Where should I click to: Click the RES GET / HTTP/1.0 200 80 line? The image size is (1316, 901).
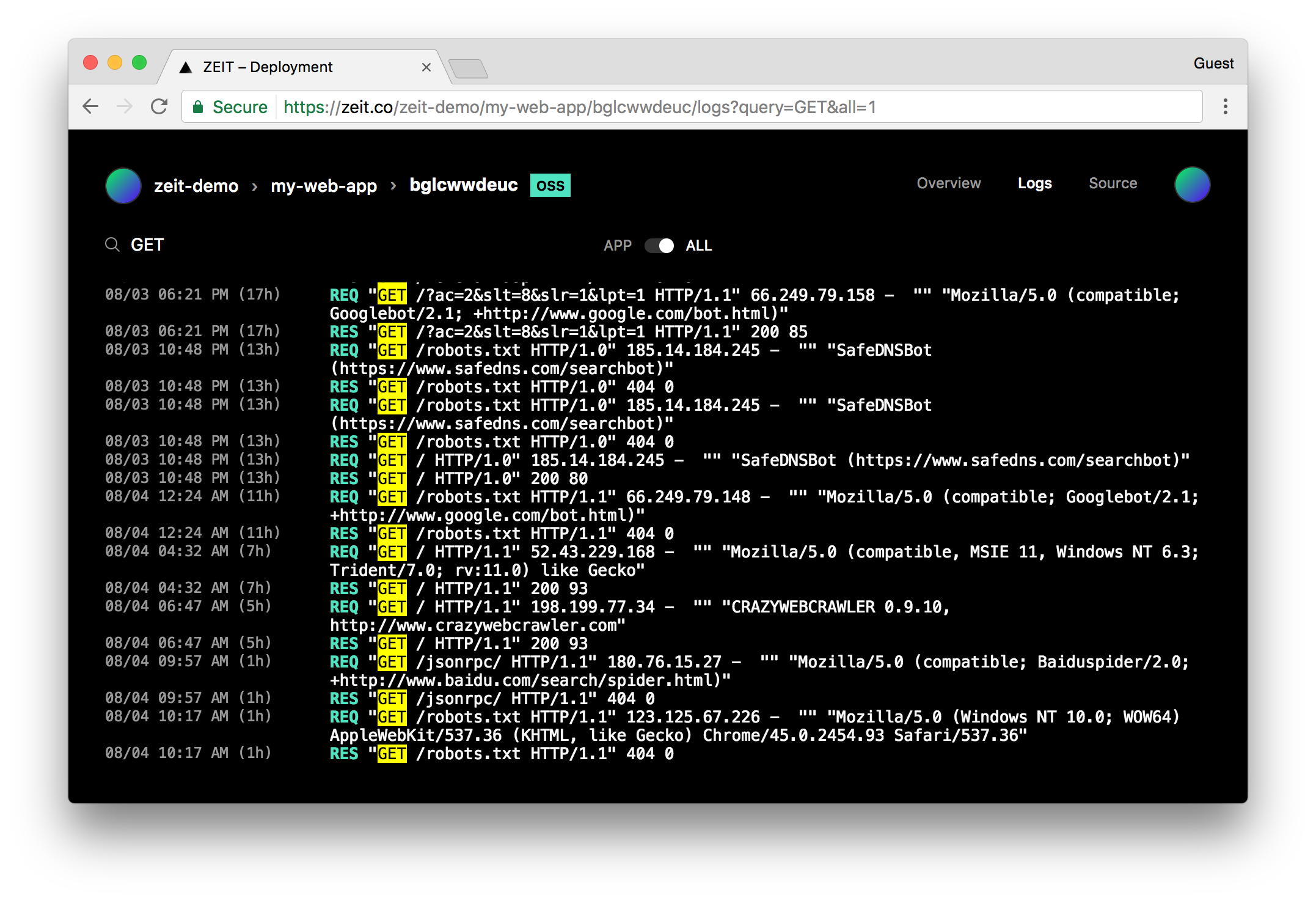coord(459,479)
